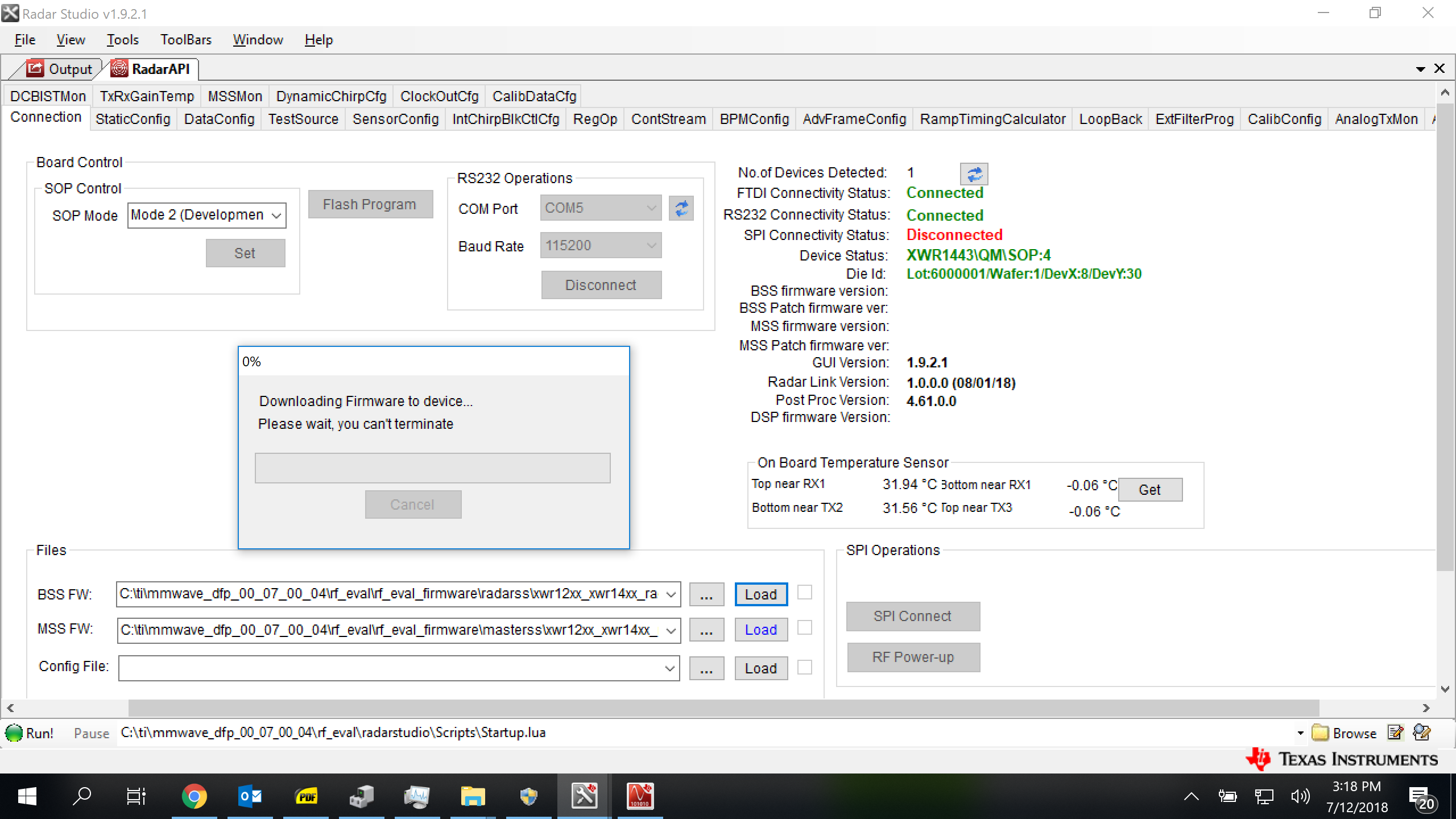Image resolution: width=1456 pixels, height=819 pixels.
Task: Click the green Run! script icon
Action: [14, 733]
